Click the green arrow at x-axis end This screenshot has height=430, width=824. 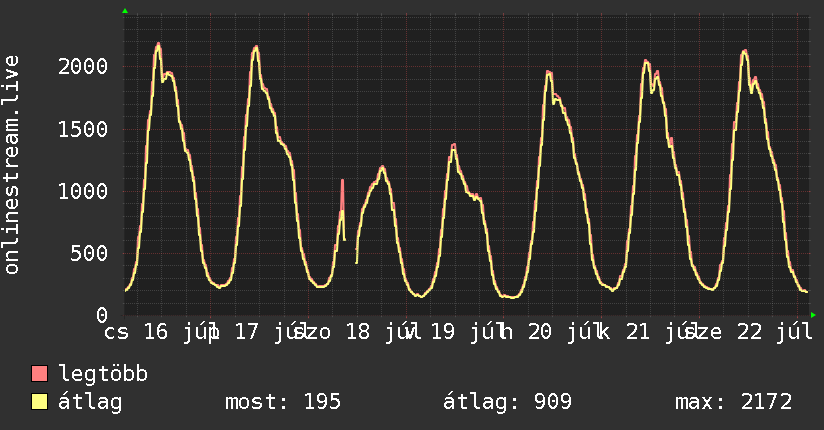coord(813,315)
